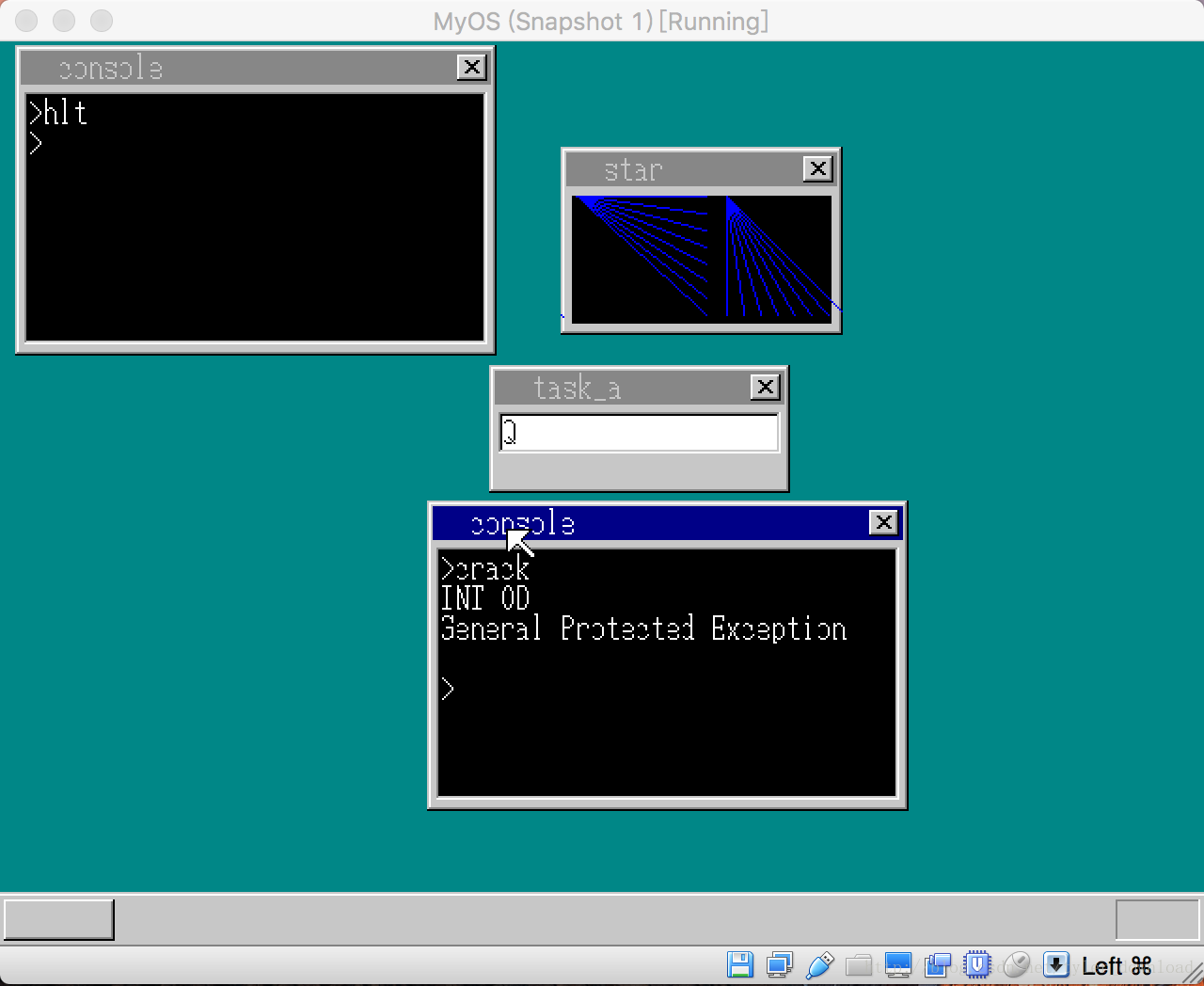Click the Left ⌘ host key label
Screen dimensions: 1204x986
coord(1117,966)
